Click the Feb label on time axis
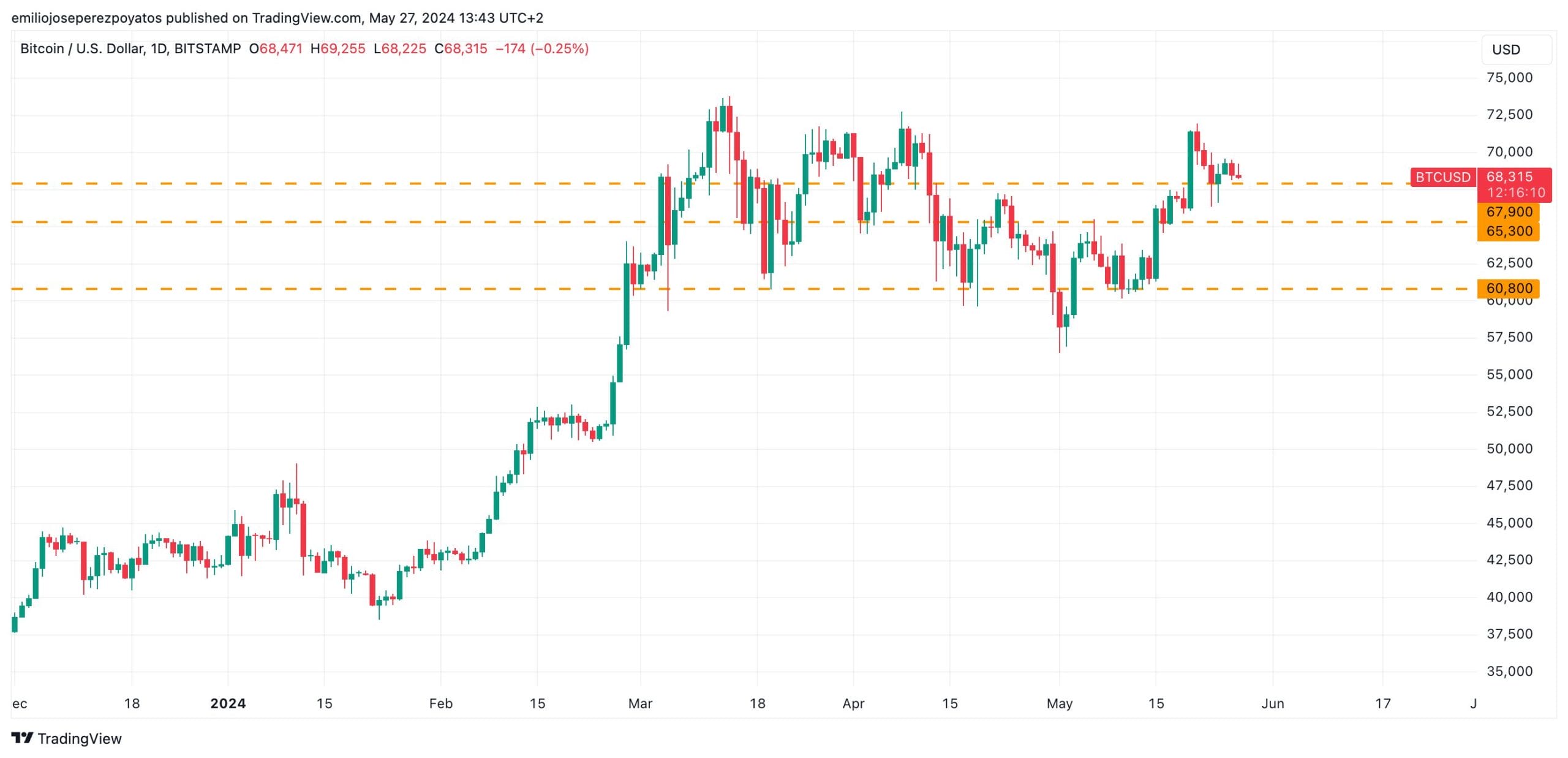 (x=440, y=703)
